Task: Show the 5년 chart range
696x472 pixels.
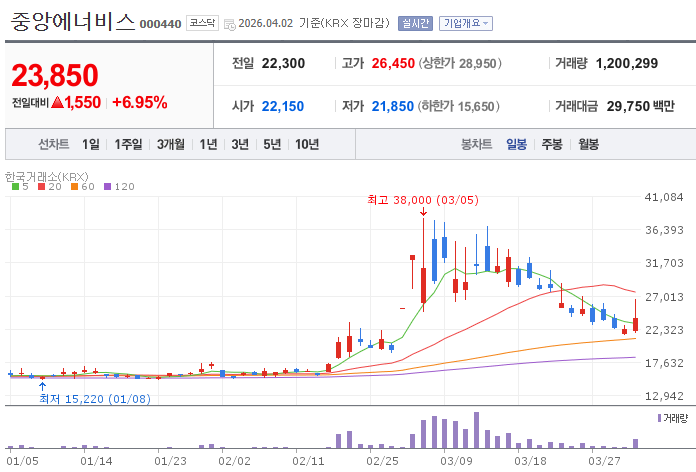Action: [272, 144]
